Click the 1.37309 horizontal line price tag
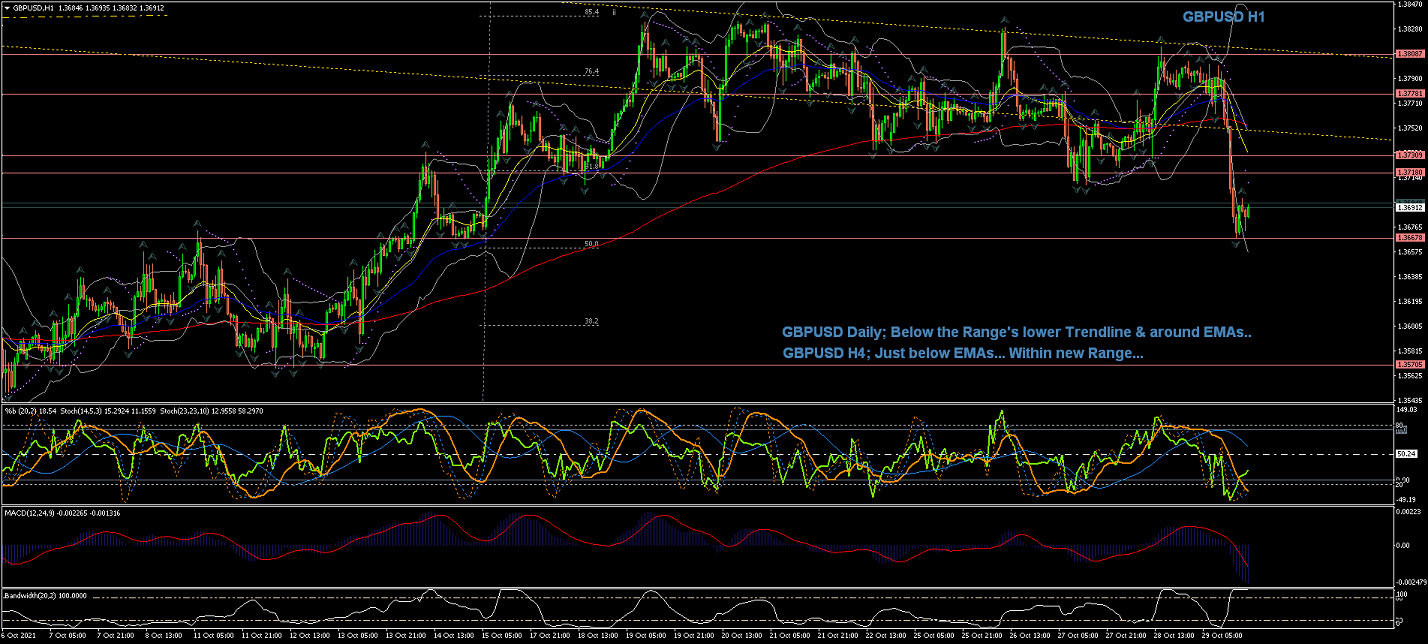 [1408, 155]
